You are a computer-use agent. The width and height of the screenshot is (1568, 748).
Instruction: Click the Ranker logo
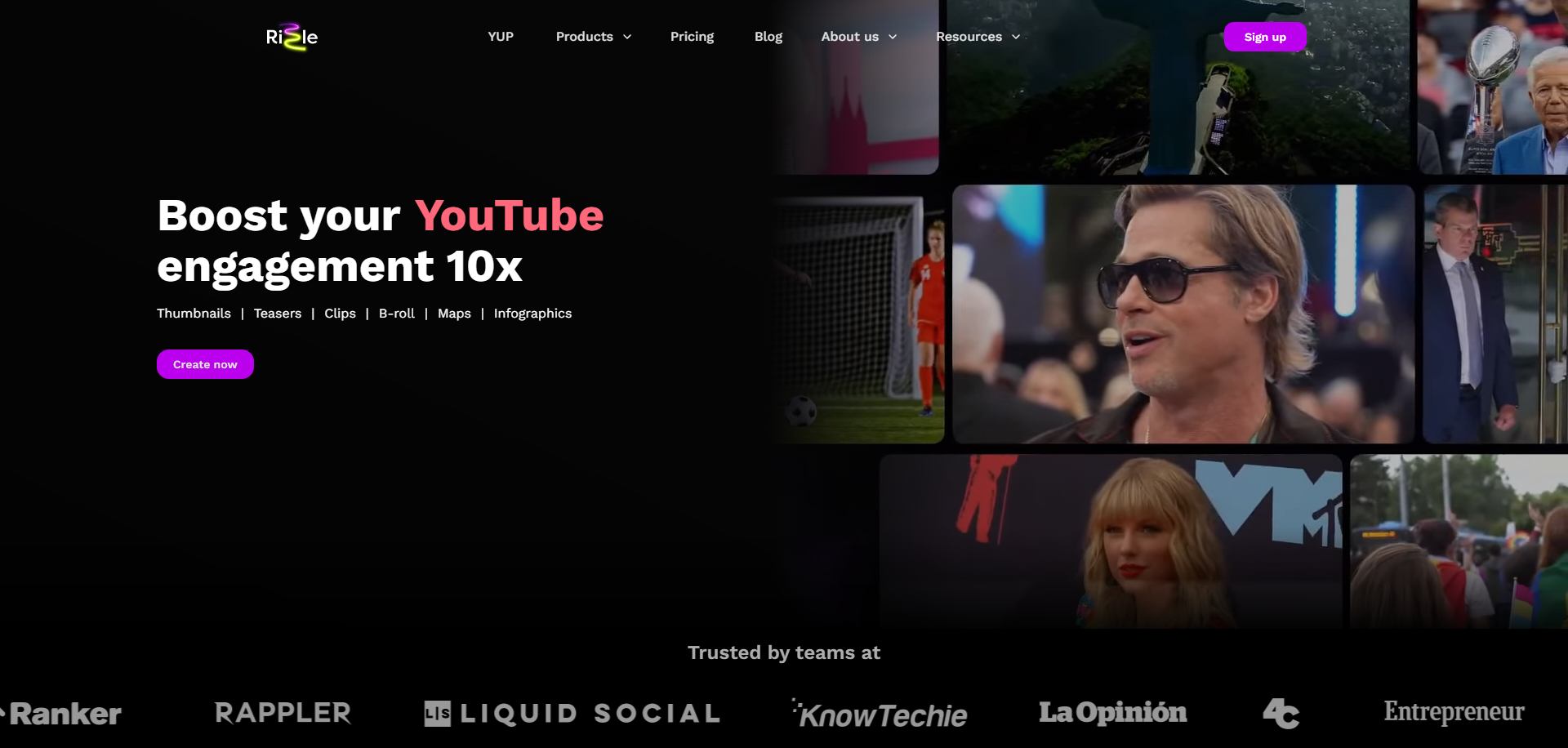(62, 714)
